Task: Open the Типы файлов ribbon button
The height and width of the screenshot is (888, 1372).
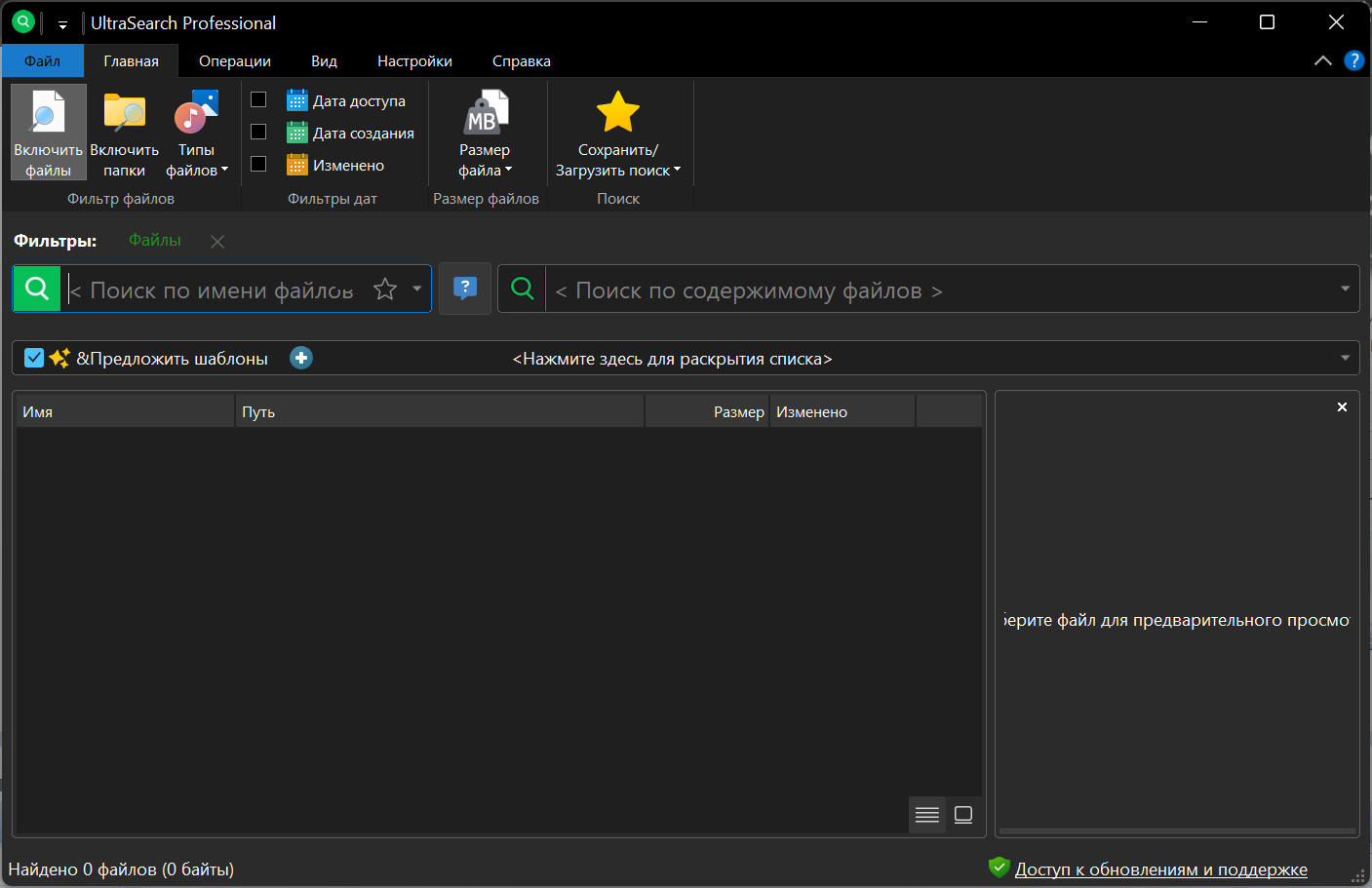Action: tap(196, 133)
